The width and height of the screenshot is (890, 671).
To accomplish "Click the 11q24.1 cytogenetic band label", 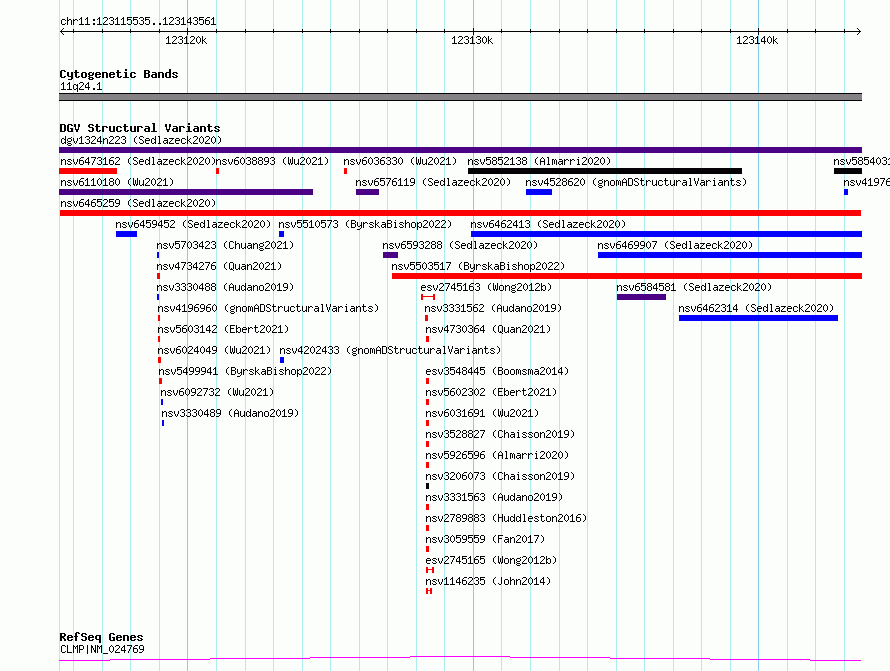I will [x=81, y=86].
